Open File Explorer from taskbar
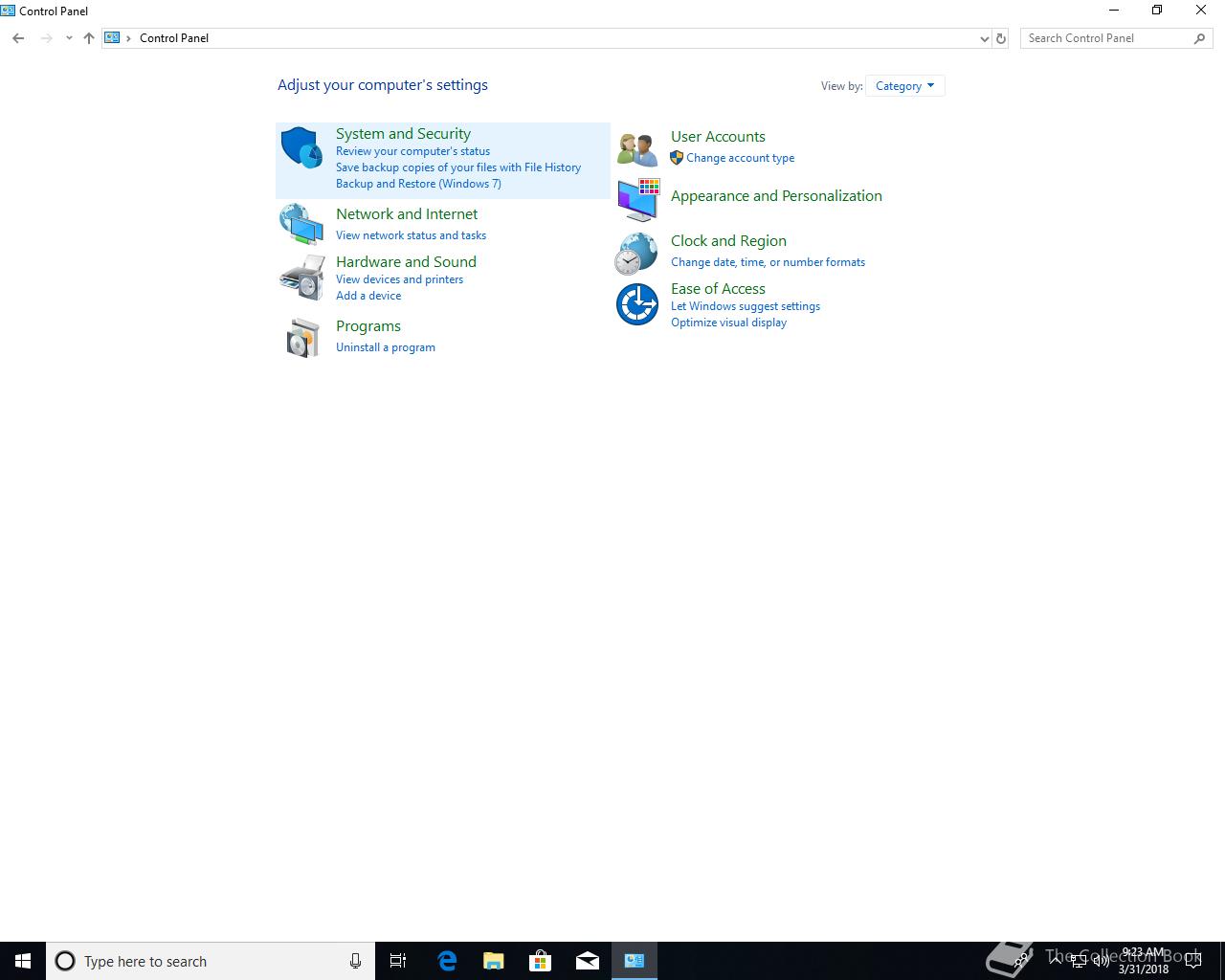 [x=494, y=961]
